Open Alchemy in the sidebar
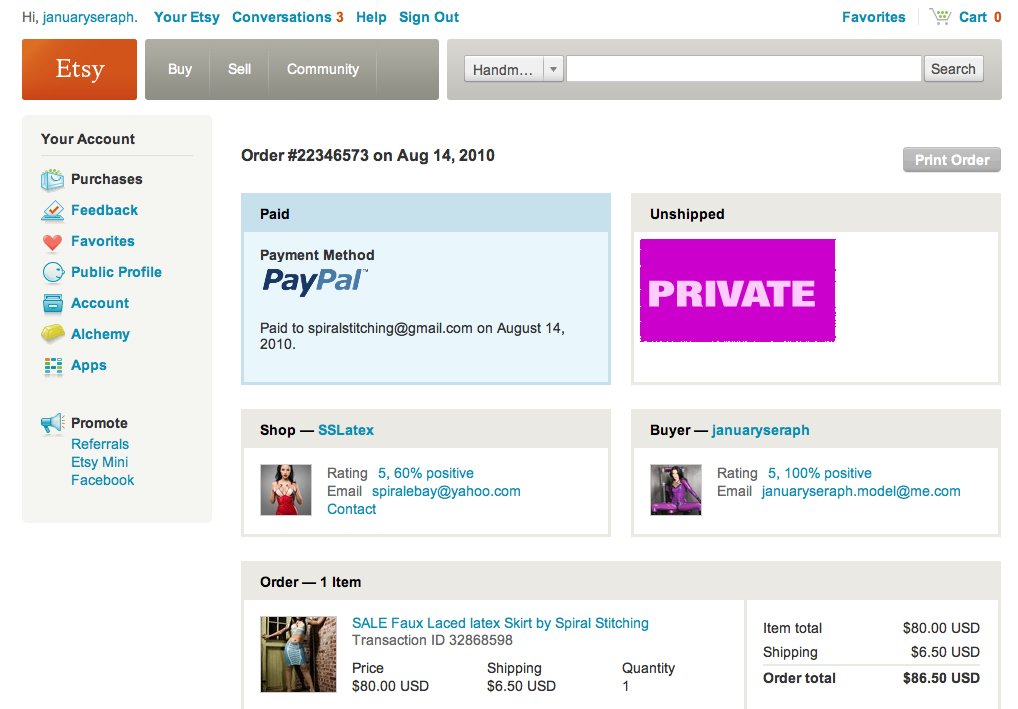 pyautogui.click(x=100, y=334)
